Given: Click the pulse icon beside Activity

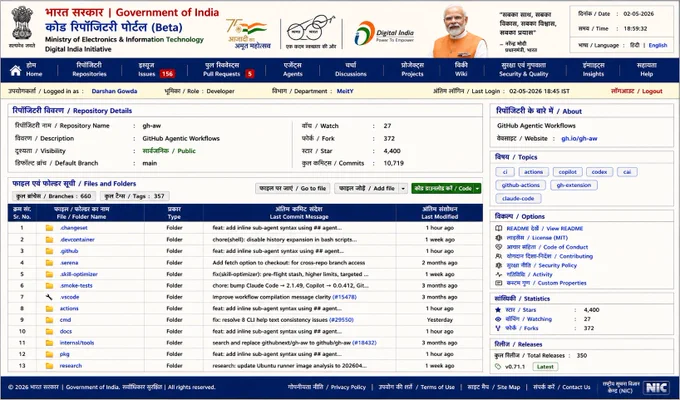Looking at the screenshot, I should (499, 274).
